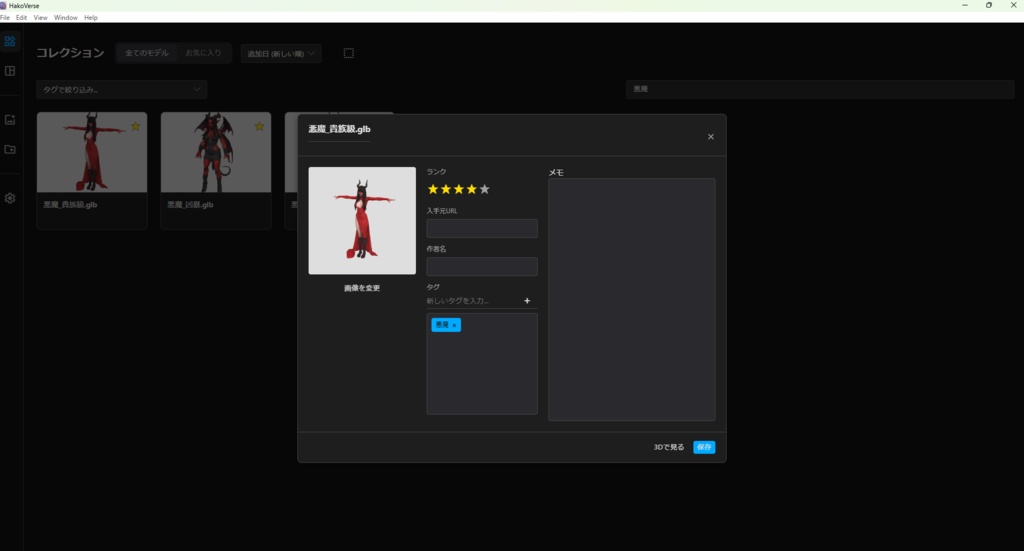Click into the メモ text area
The width and height of the screenshot is (1024, 551).
click(x=632, y=300)
